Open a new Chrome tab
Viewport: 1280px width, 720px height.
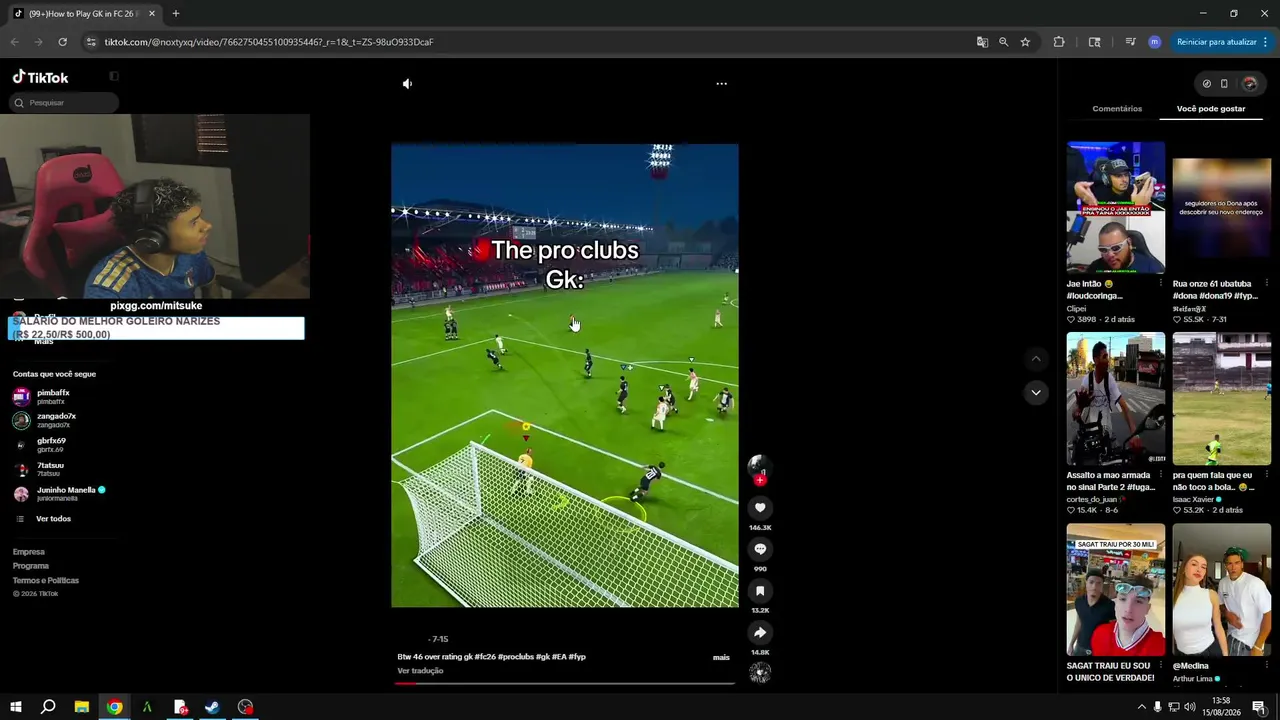click(176, 14)
